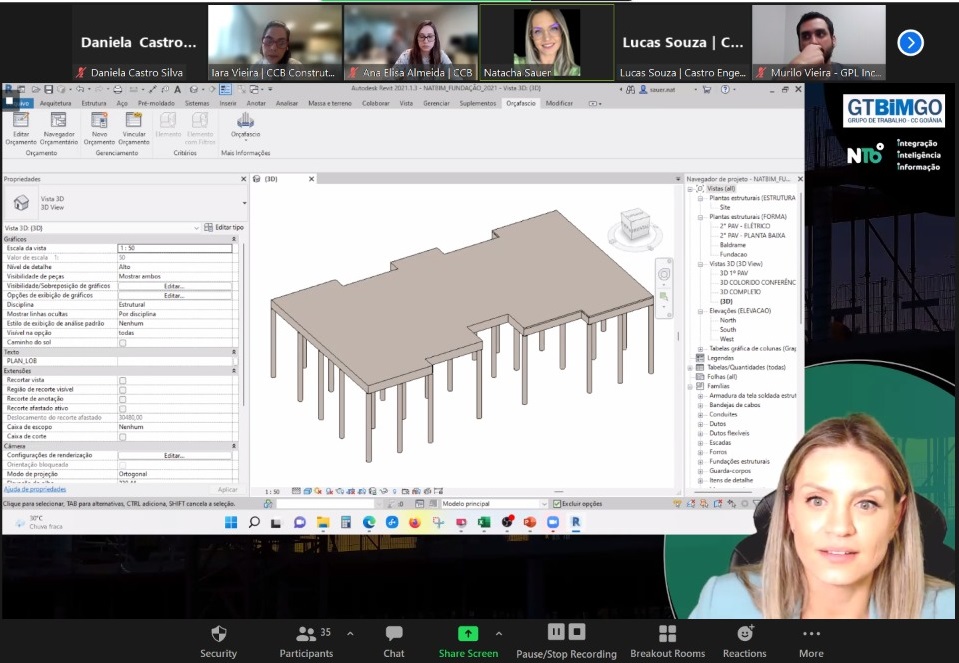
Task: Open the Ajuda de propriedades link
Action: click(x=35, y=489)
